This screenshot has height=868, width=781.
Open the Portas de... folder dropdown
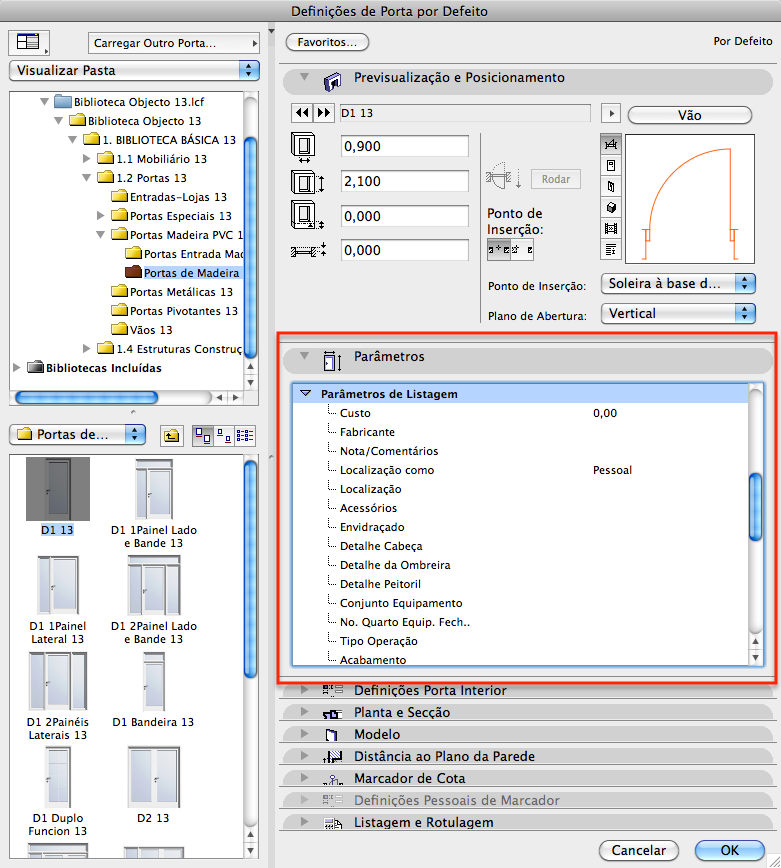[x=77, y=435]
